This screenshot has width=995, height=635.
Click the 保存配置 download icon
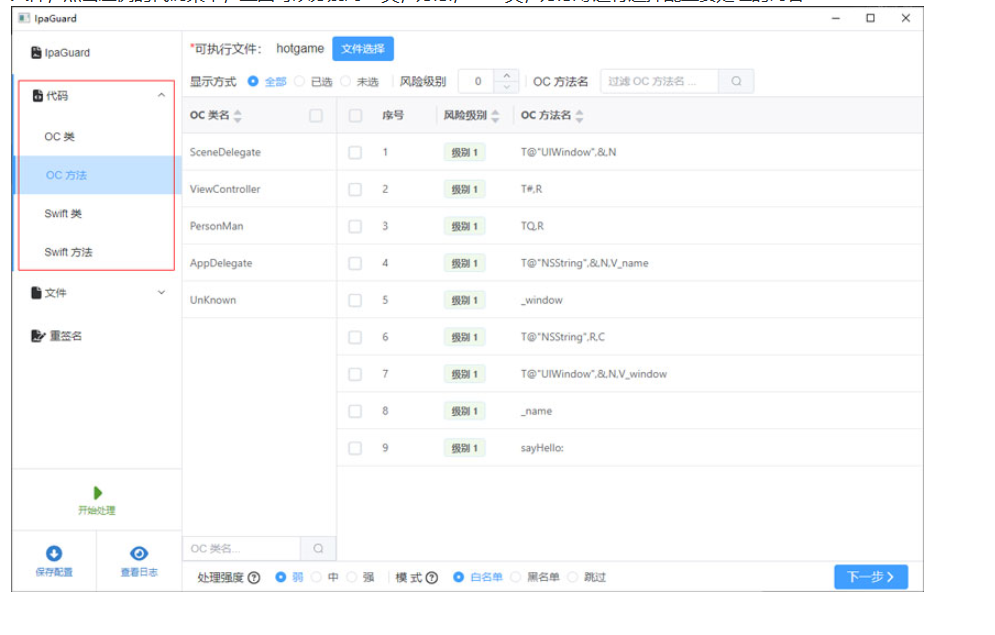point(54,552)
